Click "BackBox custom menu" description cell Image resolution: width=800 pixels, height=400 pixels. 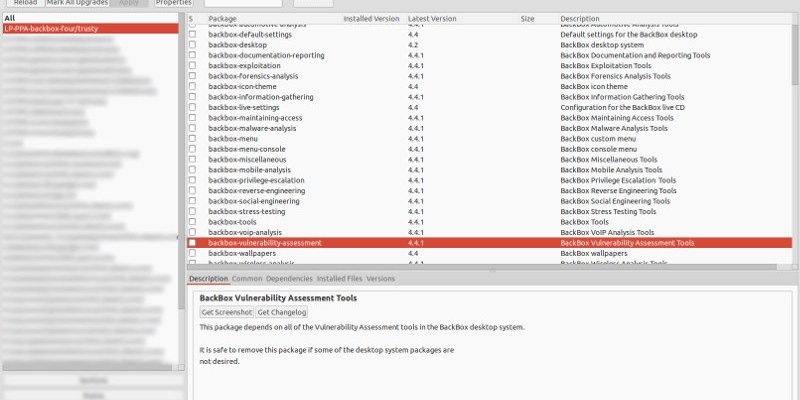[x=598, y=139]
